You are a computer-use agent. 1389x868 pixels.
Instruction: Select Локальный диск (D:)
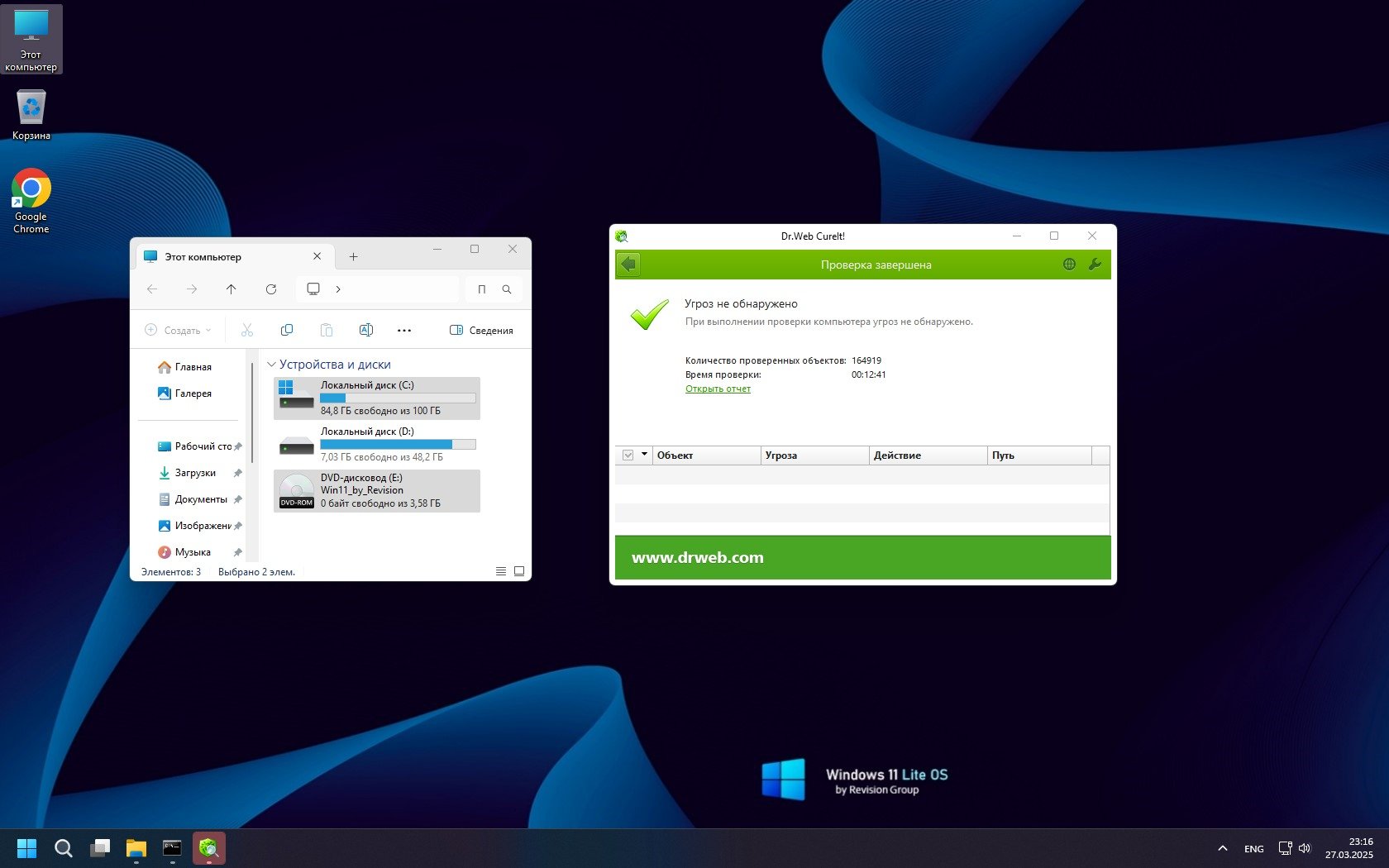[377, 445]
